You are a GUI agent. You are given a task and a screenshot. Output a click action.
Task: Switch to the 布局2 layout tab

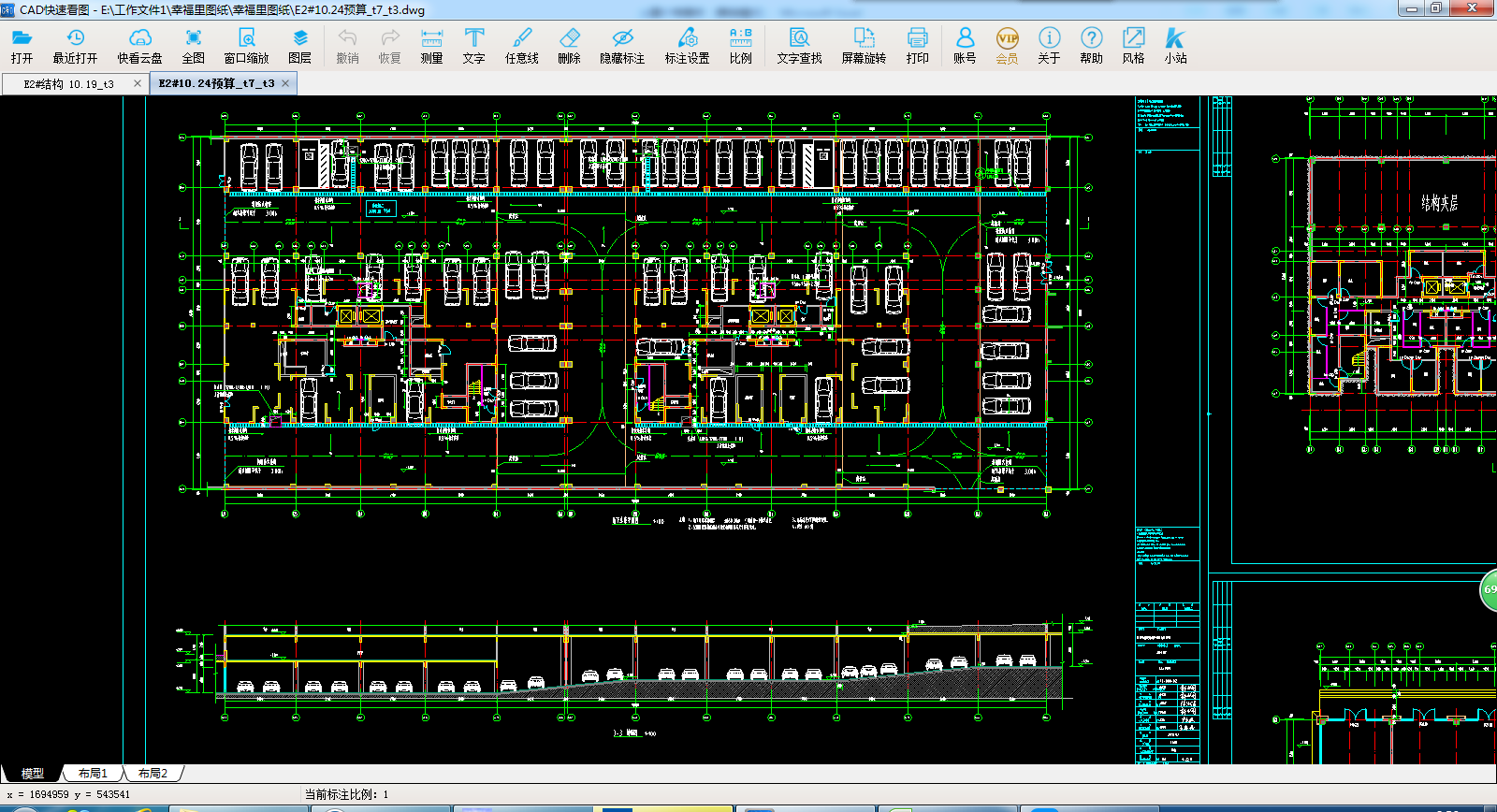click(153, 774)
